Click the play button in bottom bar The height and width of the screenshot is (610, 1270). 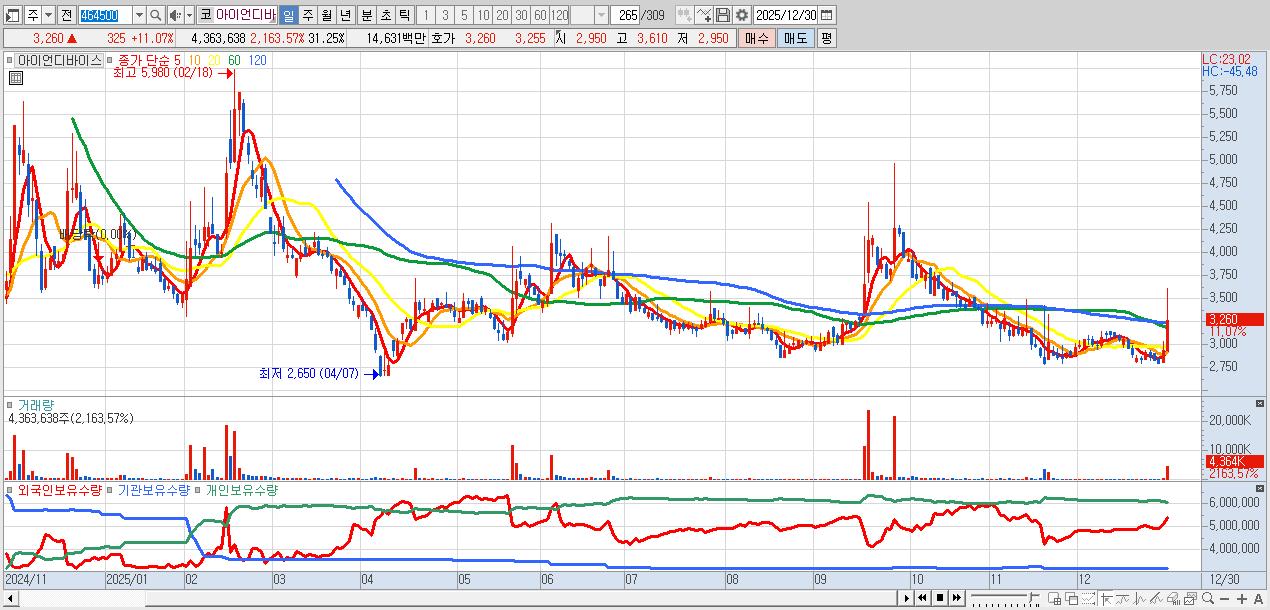point(907,599)
